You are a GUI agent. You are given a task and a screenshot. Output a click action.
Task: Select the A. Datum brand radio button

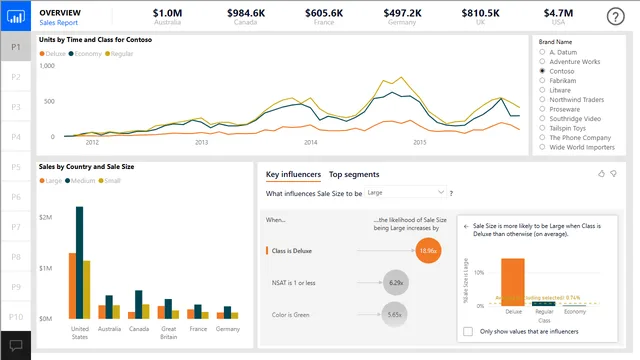542,52
